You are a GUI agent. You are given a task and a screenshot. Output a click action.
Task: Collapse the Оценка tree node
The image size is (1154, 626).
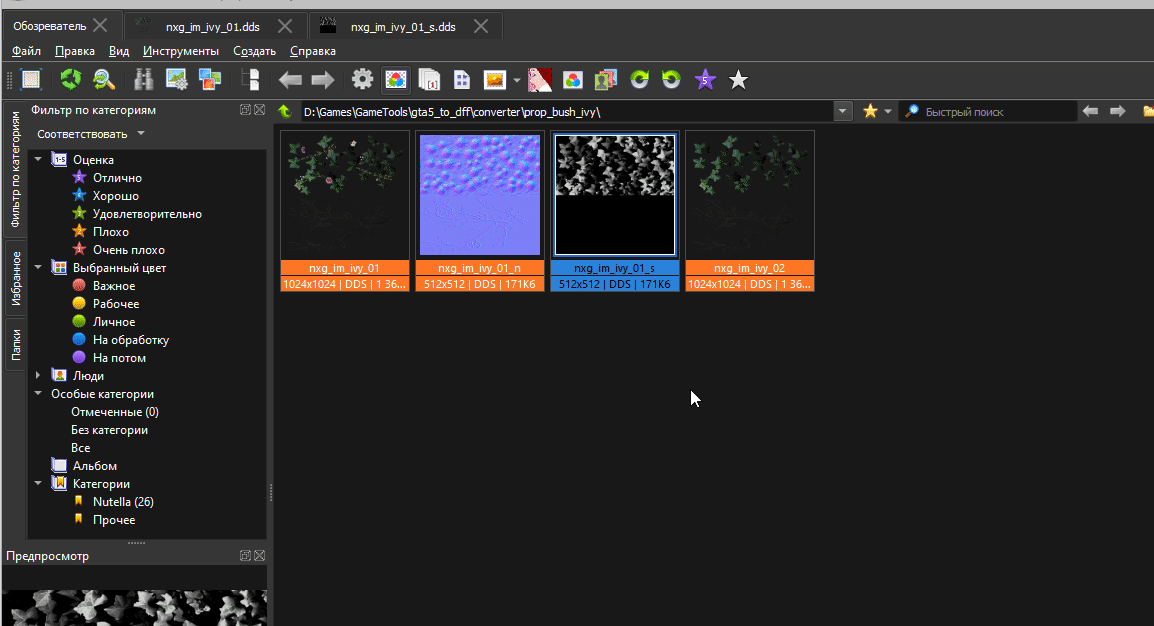coord(38,159)
